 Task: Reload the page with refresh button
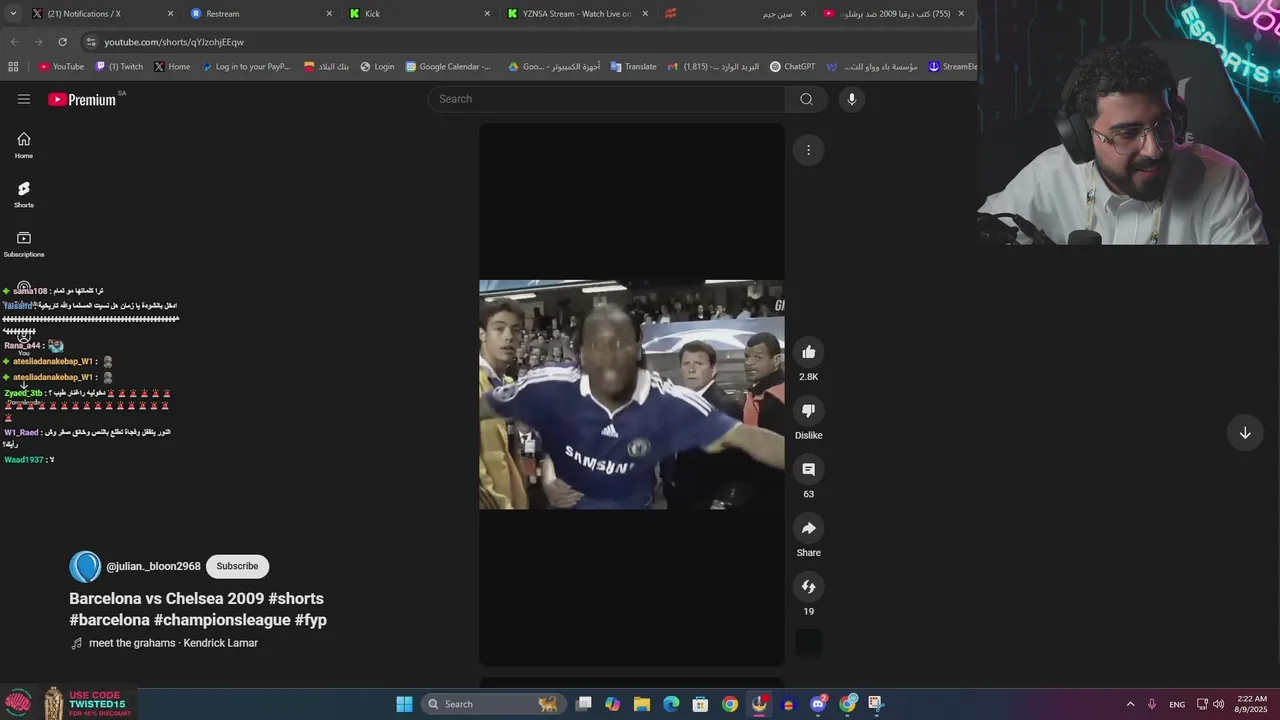(x=62, y=42)
